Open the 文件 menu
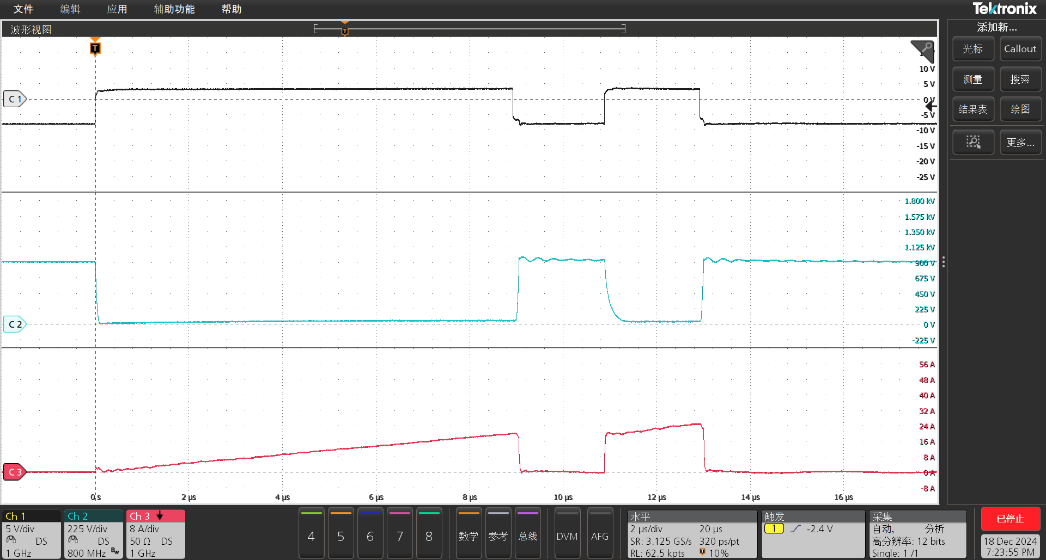Viewport: 1046px width, 560px height. 23,9
